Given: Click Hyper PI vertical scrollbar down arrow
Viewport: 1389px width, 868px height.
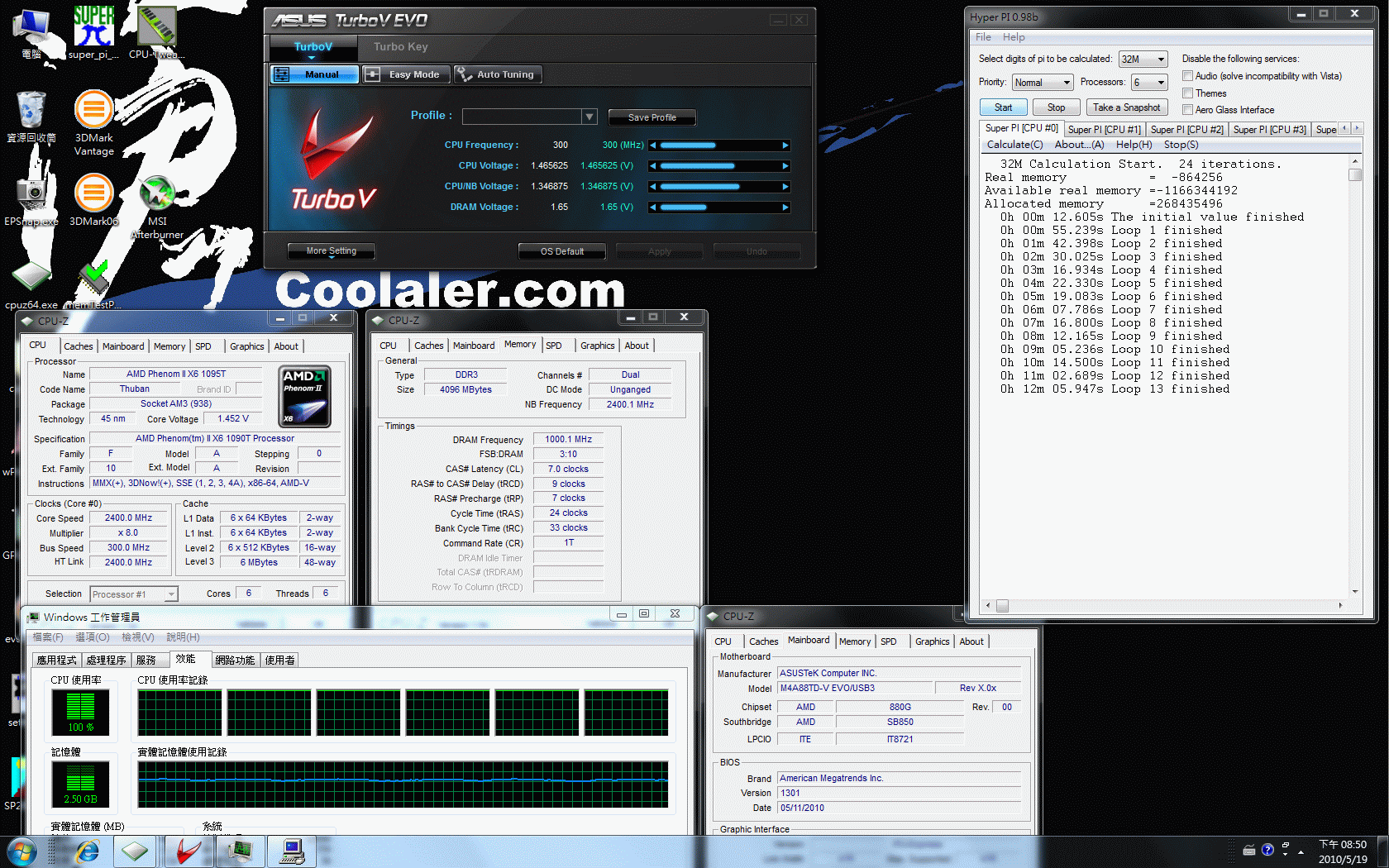Looking at the screenshot, I should pos(1355,591).
